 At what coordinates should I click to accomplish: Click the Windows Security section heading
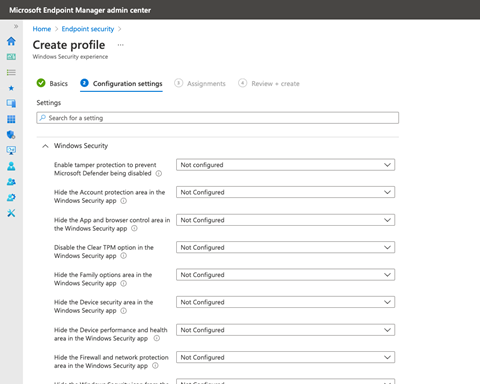81,146
